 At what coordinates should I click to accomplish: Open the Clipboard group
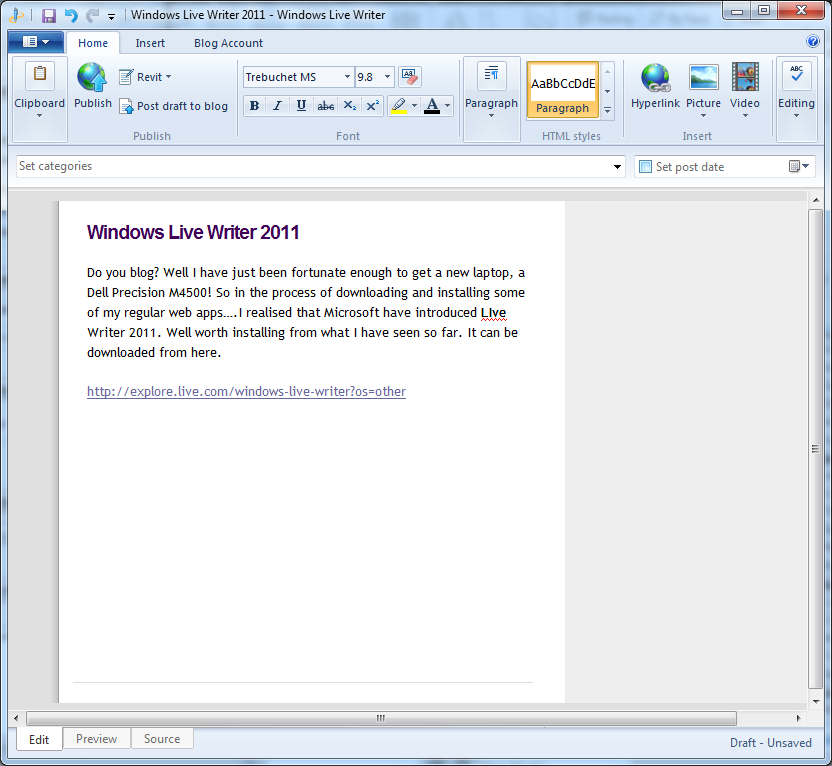click(x=40, y=100)
